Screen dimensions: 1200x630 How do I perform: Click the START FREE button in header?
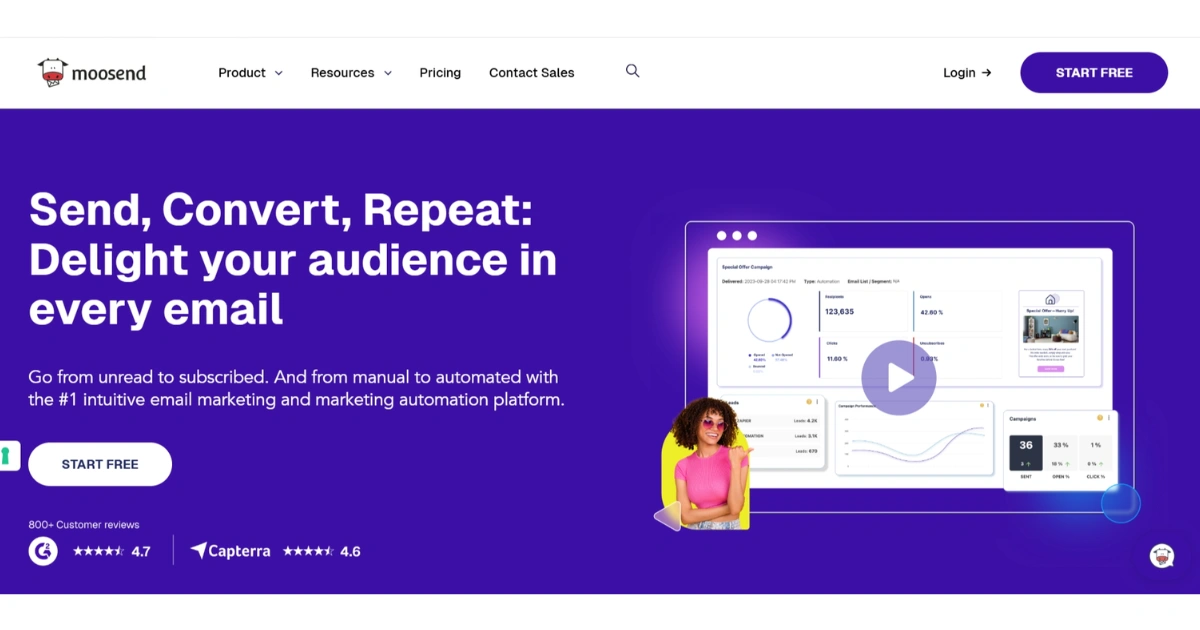1094,73
